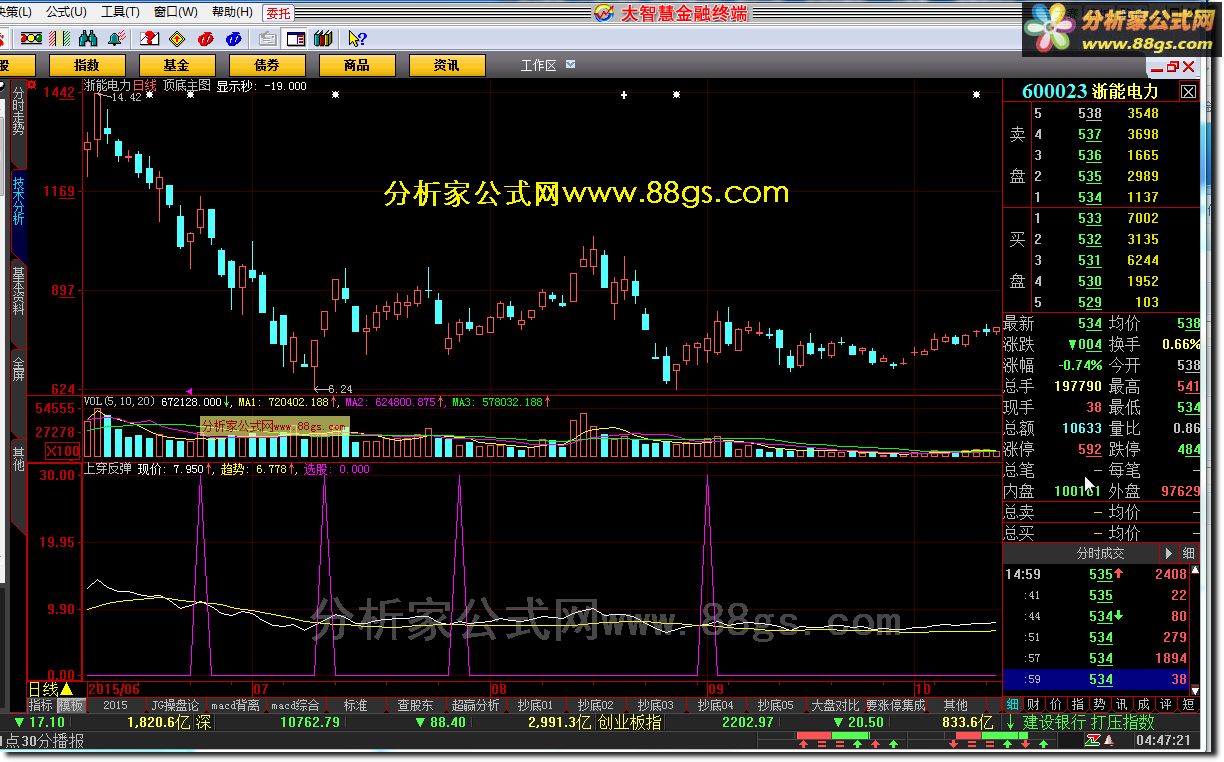Select the macd背离 template tab
The height and width of the screenshot is (762, 1224).
[x=236, y=705]
